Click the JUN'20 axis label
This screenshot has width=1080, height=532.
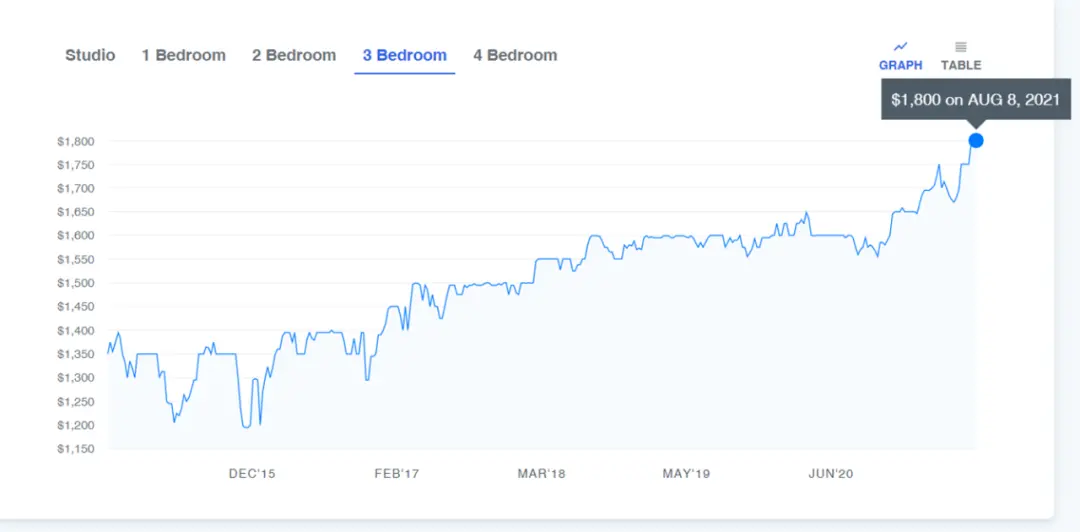pos(831,474)
